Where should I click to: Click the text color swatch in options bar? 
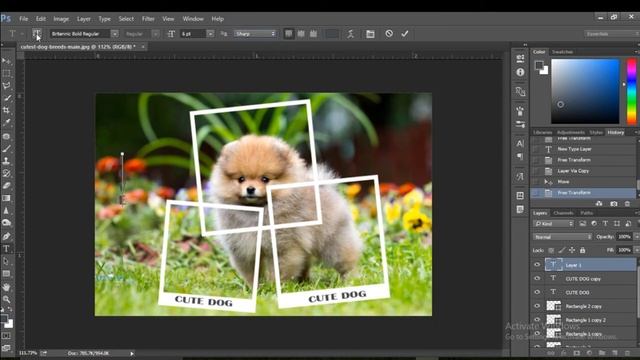click(332, 34)
